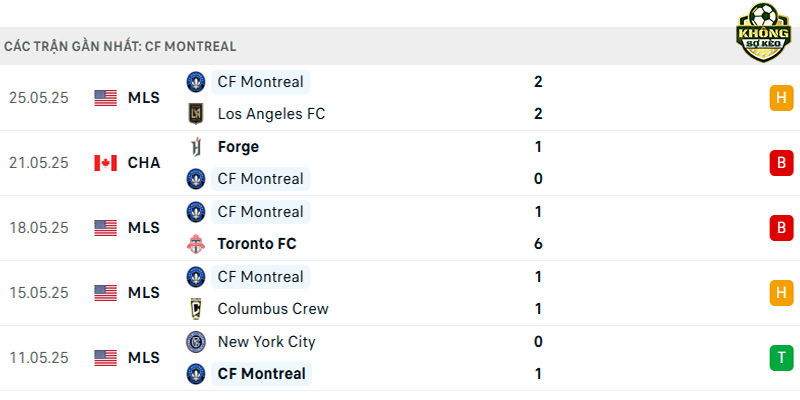800x400 pixels.
Task: Click the Columbus Crew crest icon
Action: (196, 309)
